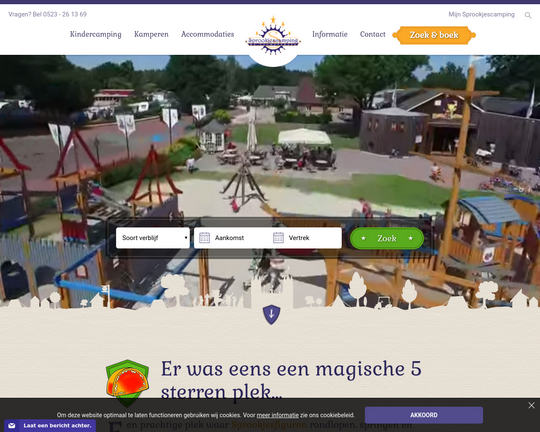This screenshot has height=432, width=540.
Task: Click the orange Zoek & boek button
Action: (434, 35)
